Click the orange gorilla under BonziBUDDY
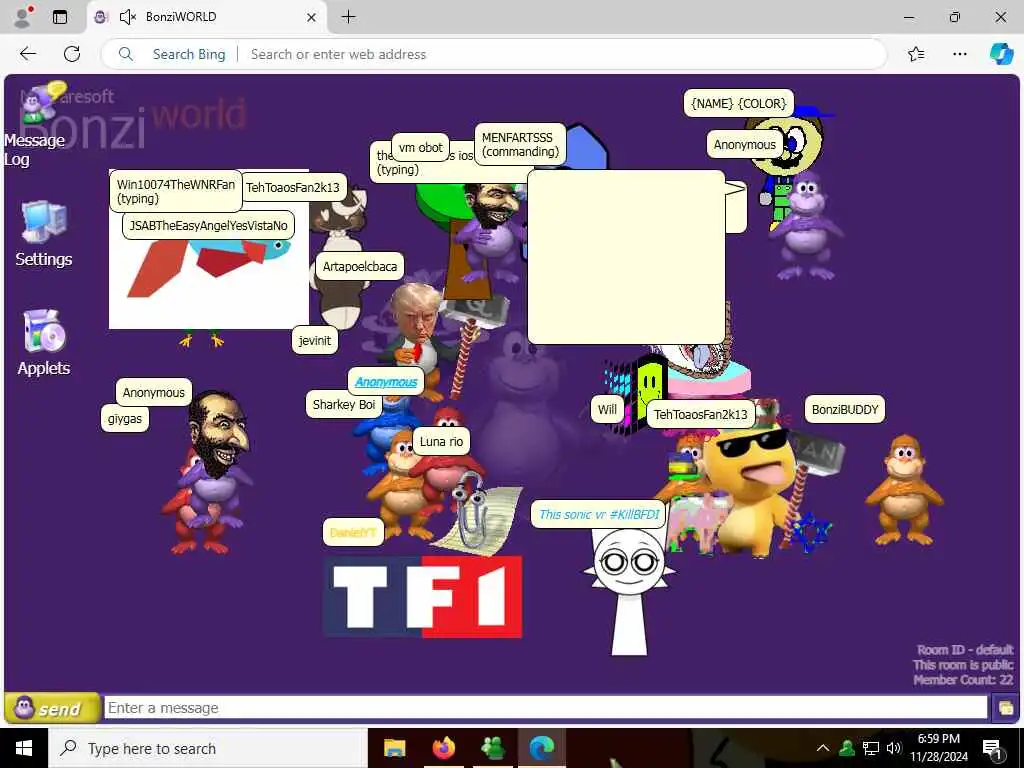Image resolution: width=1024 pixels, height=768 pixels. tap(904, 490)
